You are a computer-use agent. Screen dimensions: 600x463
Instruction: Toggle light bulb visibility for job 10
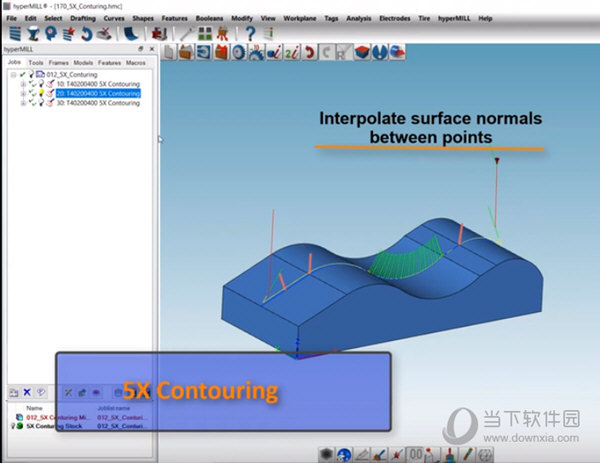pos(41,83)
